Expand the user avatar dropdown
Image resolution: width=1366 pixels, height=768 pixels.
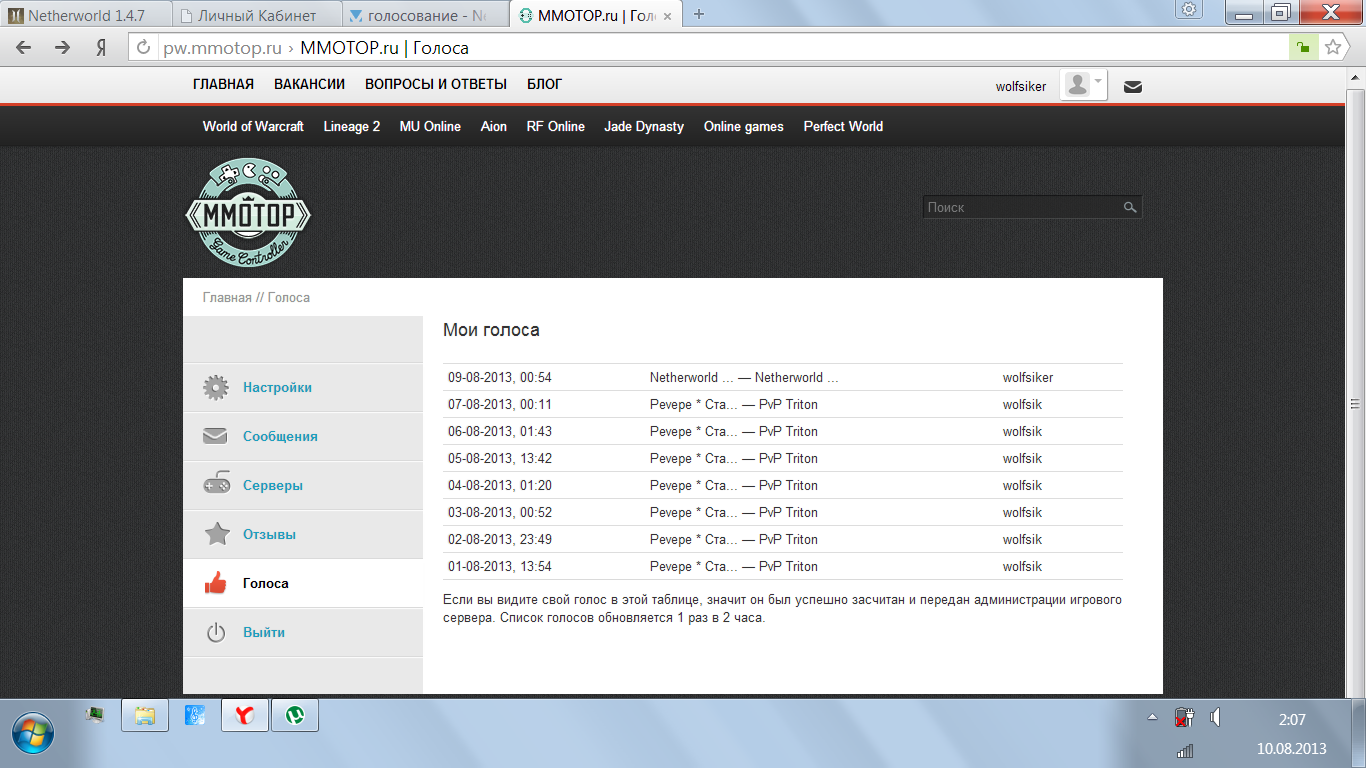click(1084, 85)
